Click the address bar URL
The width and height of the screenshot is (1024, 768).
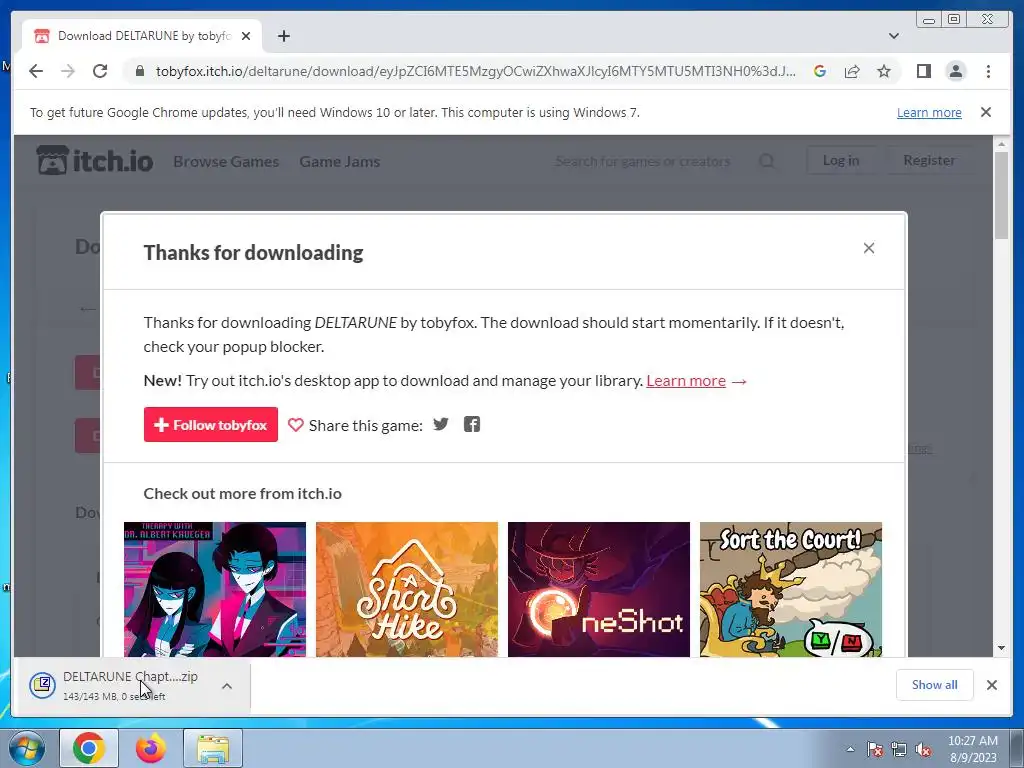click(x=475, y=71)
